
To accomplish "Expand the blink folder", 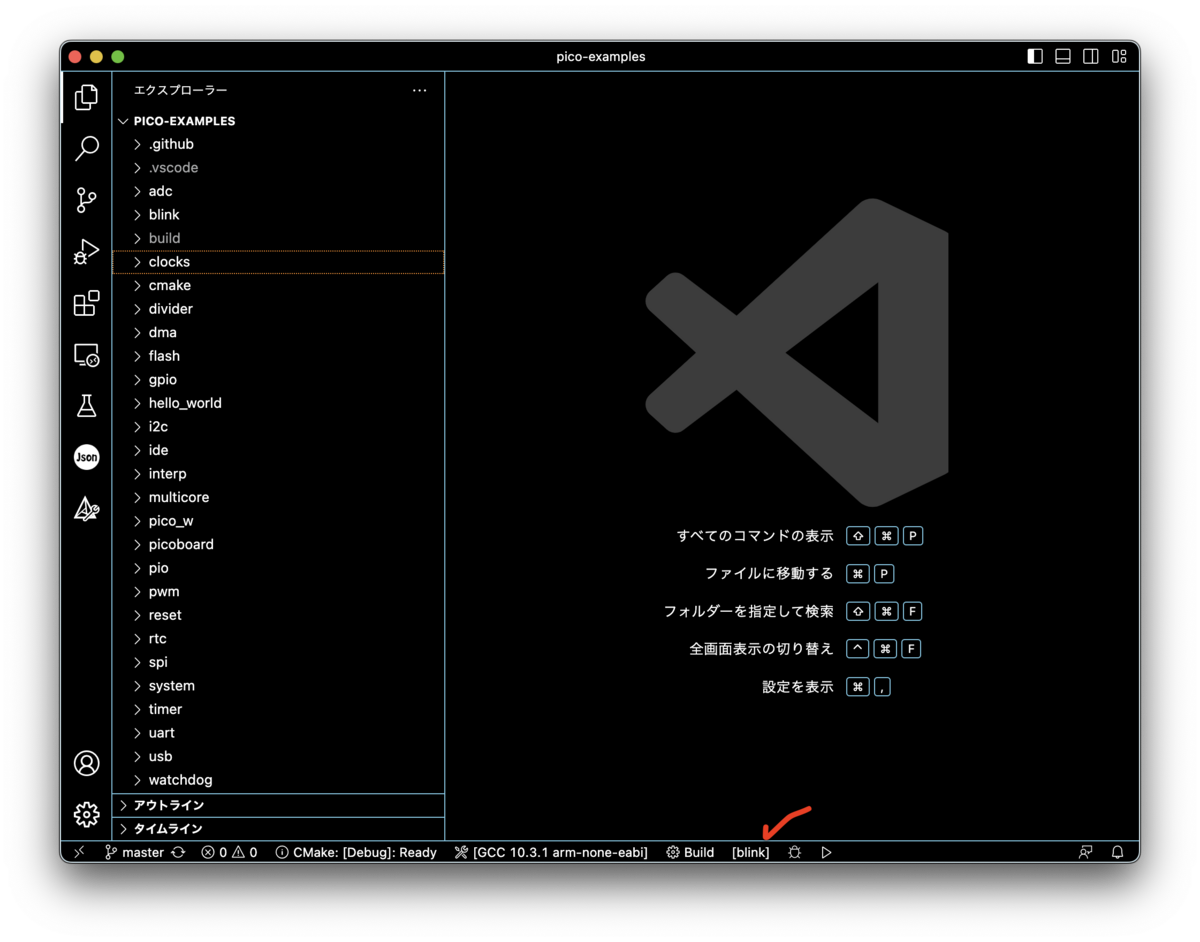I will [278, 215].
